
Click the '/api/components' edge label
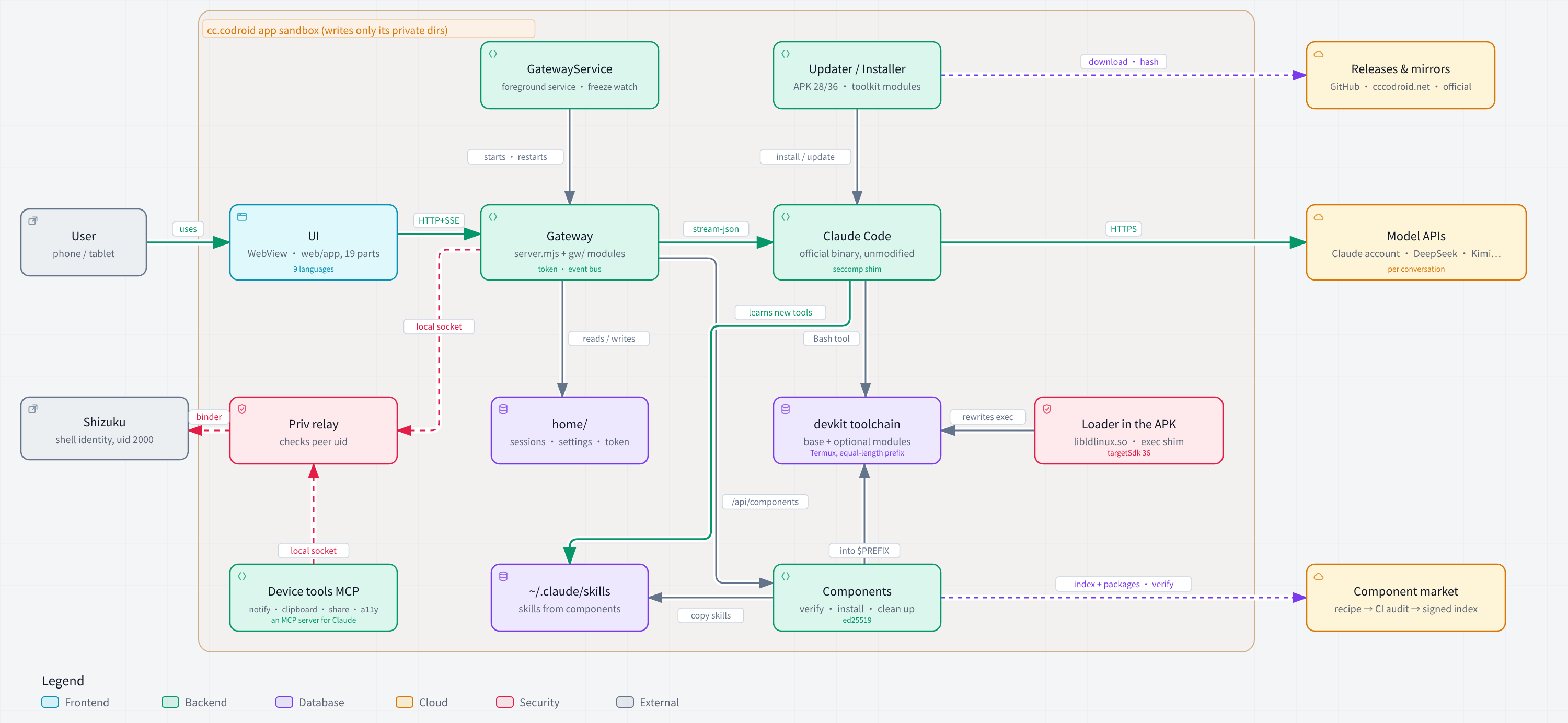click(765, 502)
